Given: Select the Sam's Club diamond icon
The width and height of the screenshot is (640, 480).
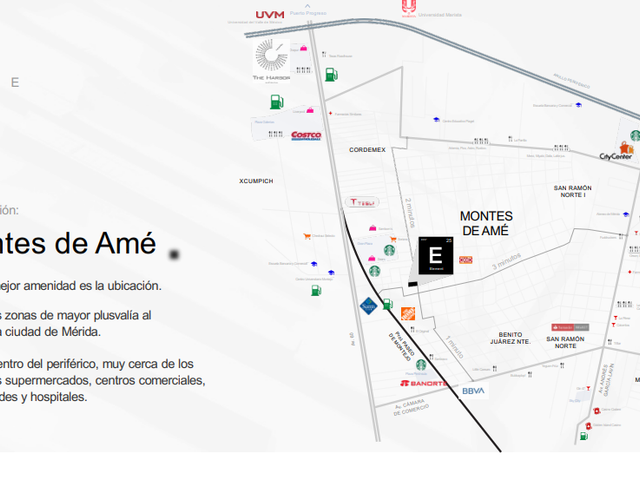Looking at the screenshot, I should [369, 306].
